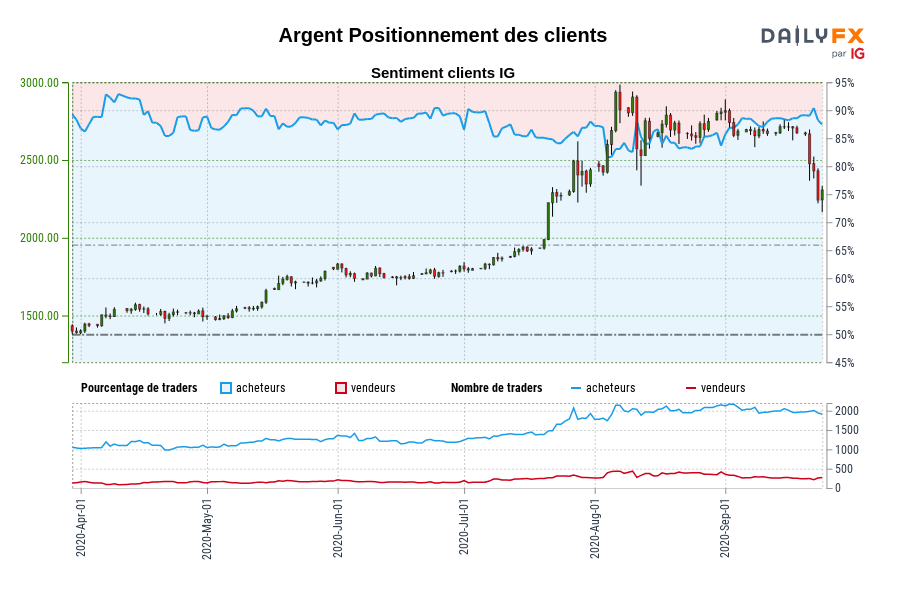Viewport: 900px width, 600px height.
Task: Click the 2020-Sep-01 date label
Action: coord(725,528)
